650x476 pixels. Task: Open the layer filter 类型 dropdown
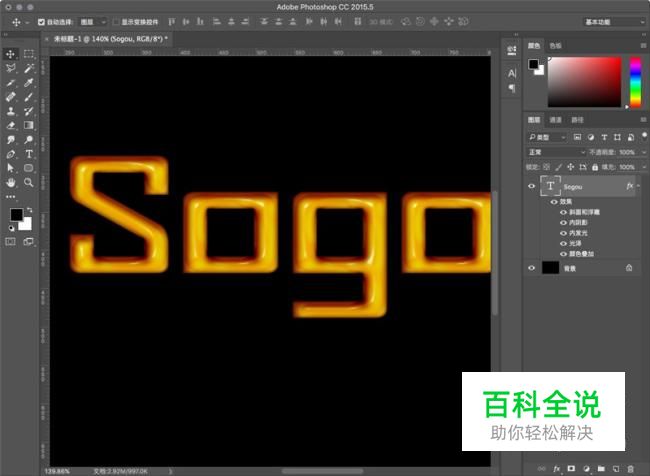(x=546, y=137)
